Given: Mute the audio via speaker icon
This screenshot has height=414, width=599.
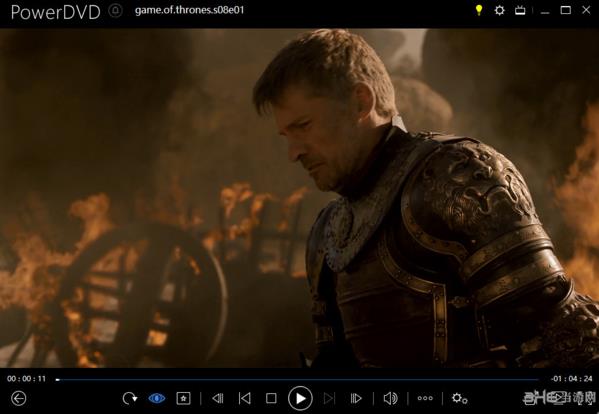Looking at the screenshot, I should pyautogui.click(x=390, y=398).
